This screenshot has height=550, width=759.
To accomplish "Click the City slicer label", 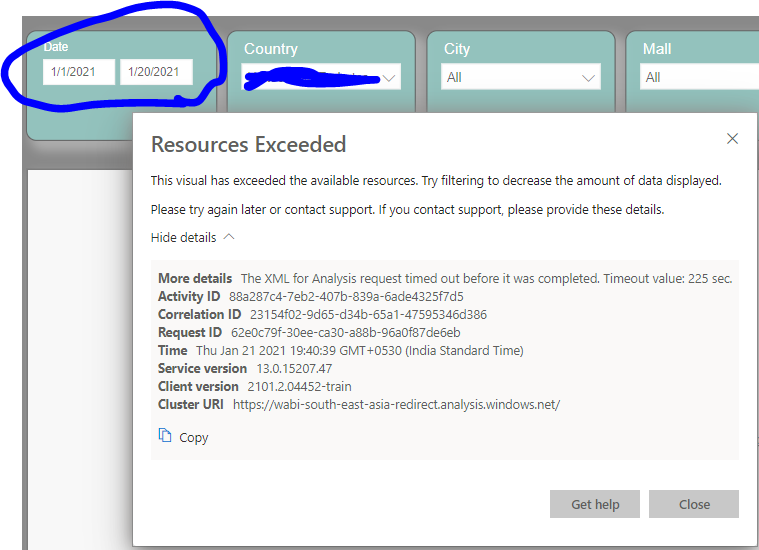I will (x=457, y=49).
